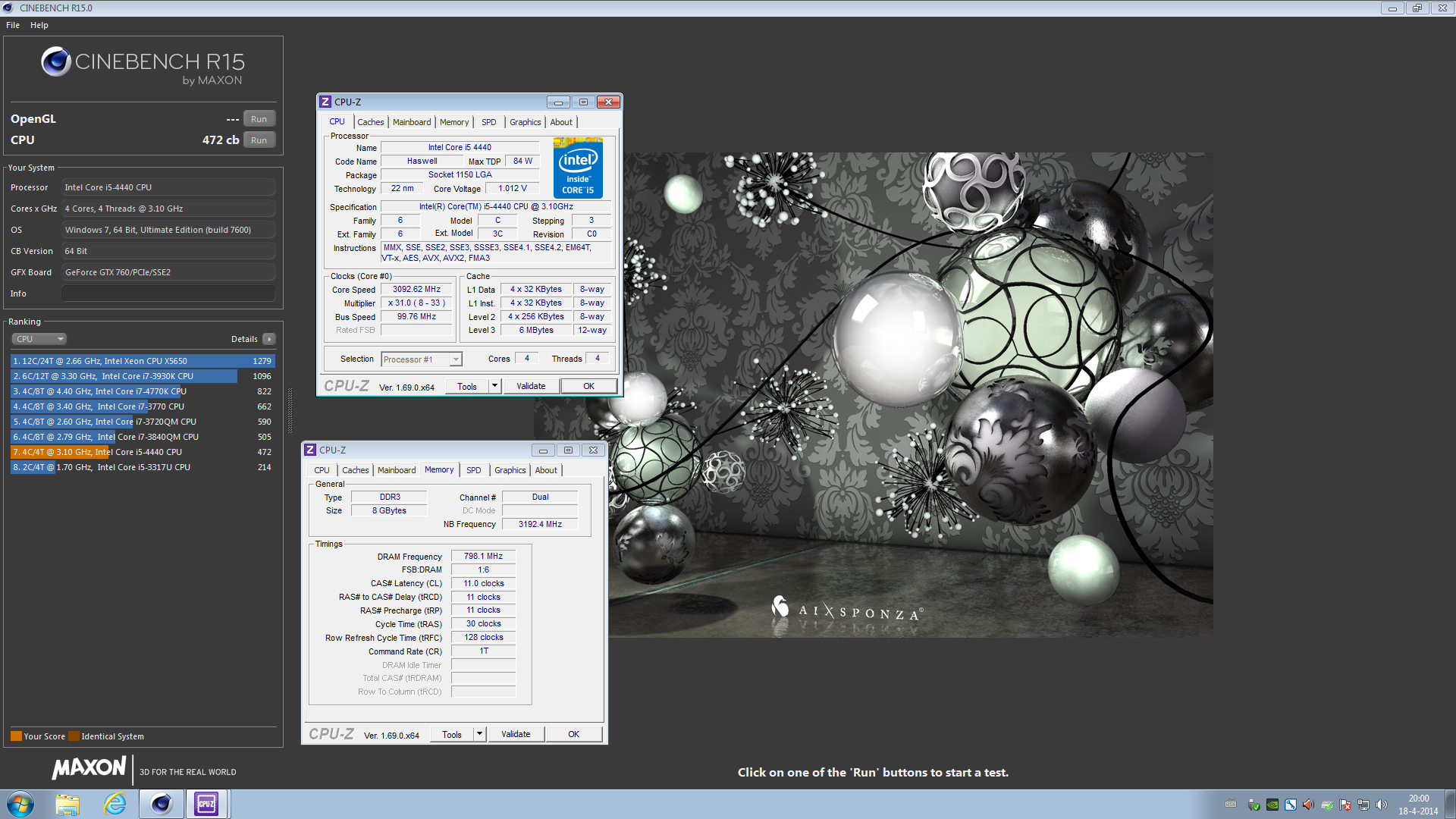
Task: Switch to Cinebench taskbar icon
Action: click(161, 804)
